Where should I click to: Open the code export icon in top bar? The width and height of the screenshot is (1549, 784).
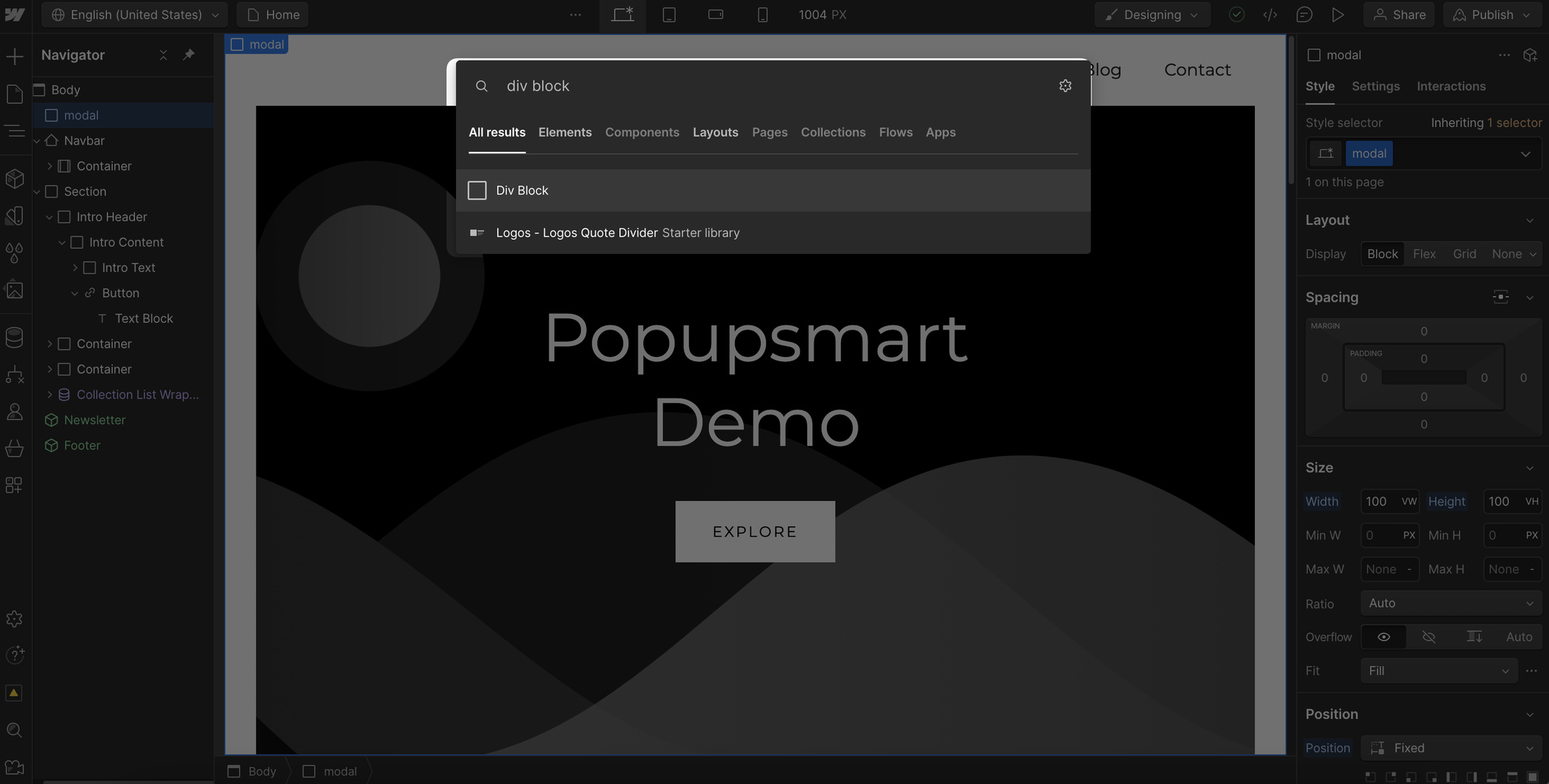click(x=1271, y=15)
